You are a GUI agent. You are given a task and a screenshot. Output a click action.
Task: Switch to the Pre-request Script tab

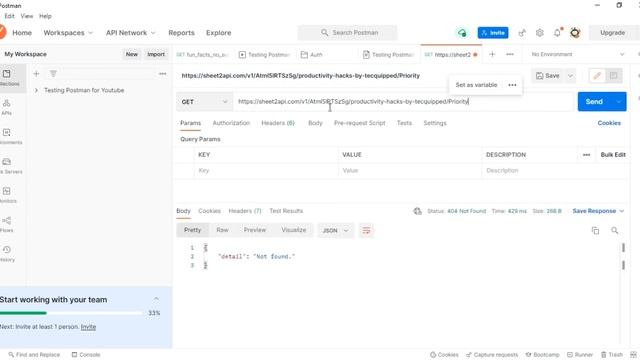coord(360,123)
